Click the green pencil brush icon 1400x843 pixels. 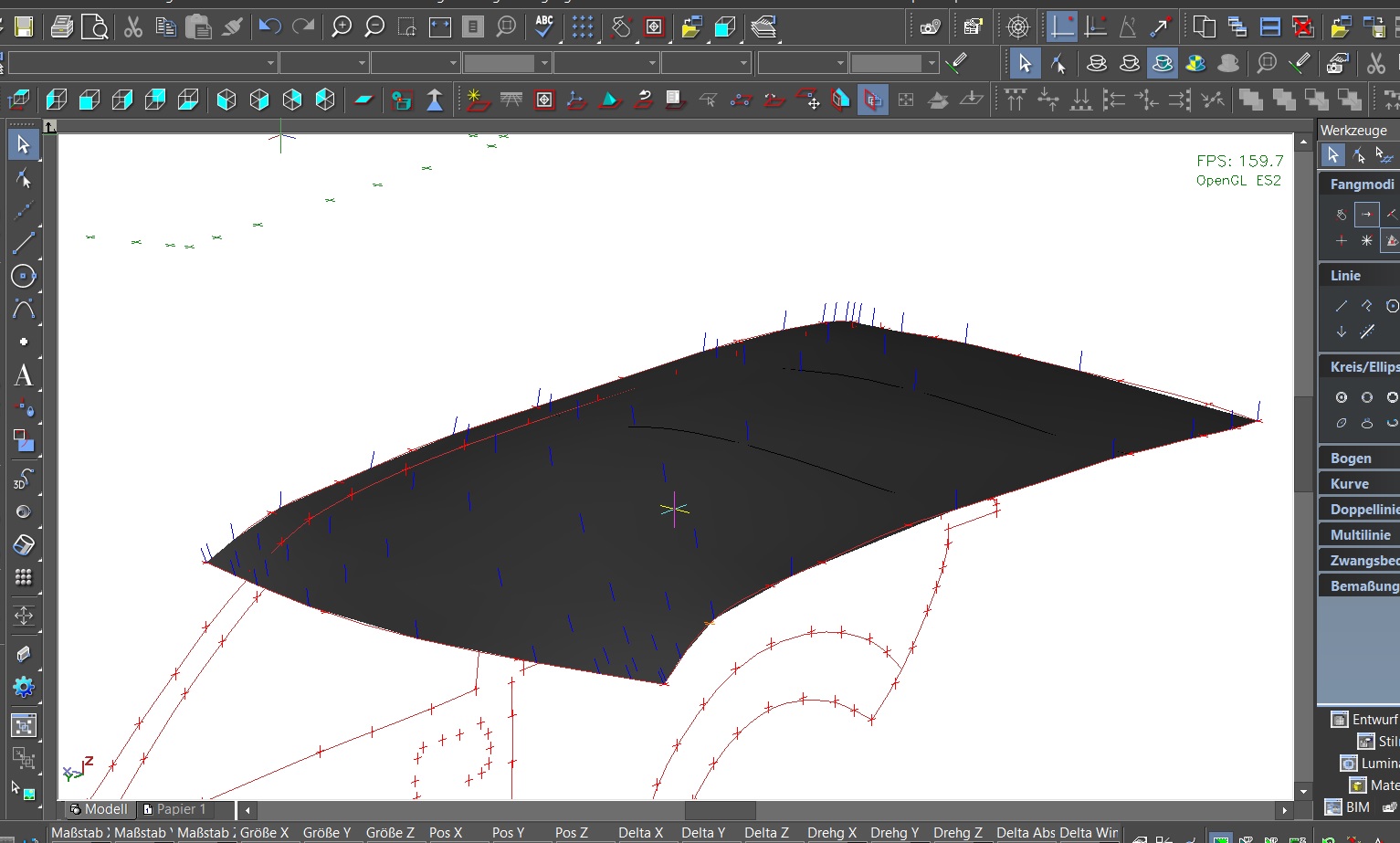coord(956,63)
